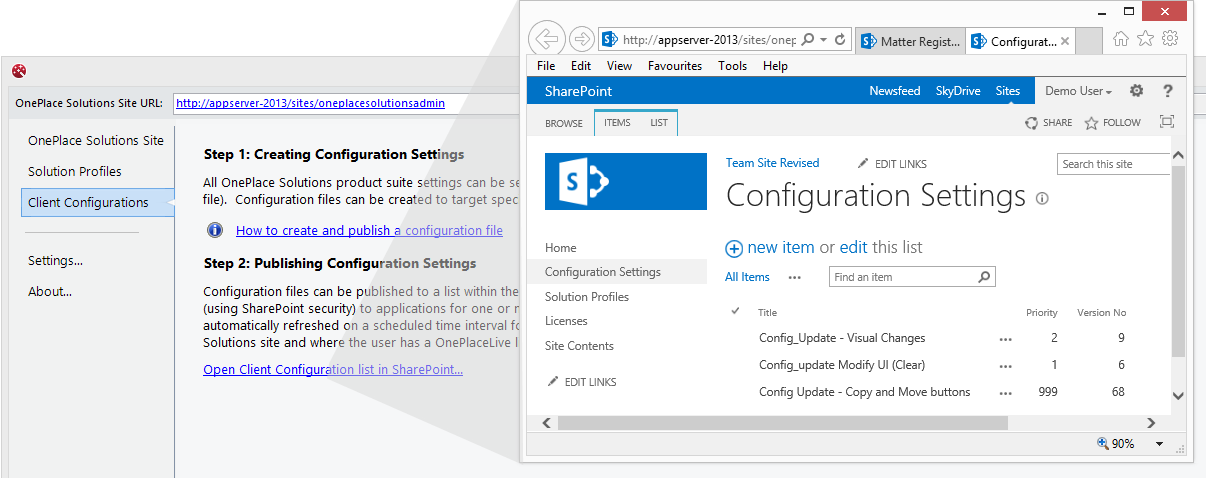The height and width of the screenshot is (478, 1206).
Task: Switch to the ITEMS ribbon tab
Action: [617, 123]
